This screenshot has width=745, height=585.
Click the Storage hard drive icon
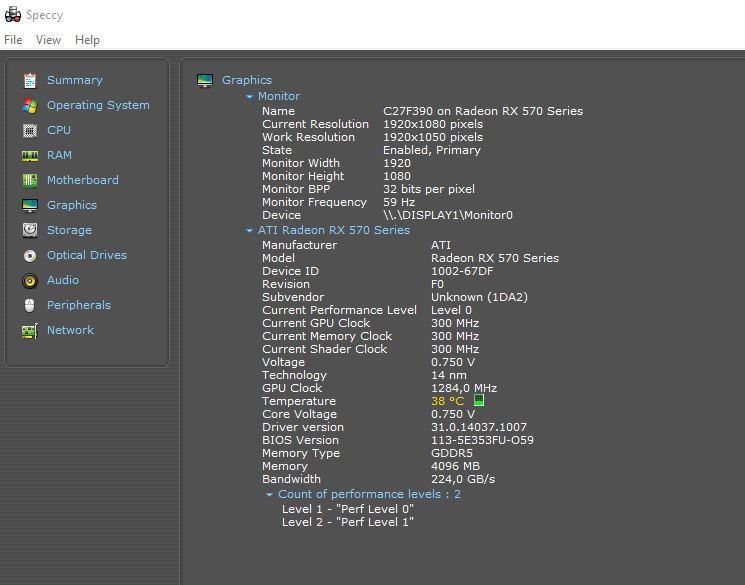[x=30, y=230]
